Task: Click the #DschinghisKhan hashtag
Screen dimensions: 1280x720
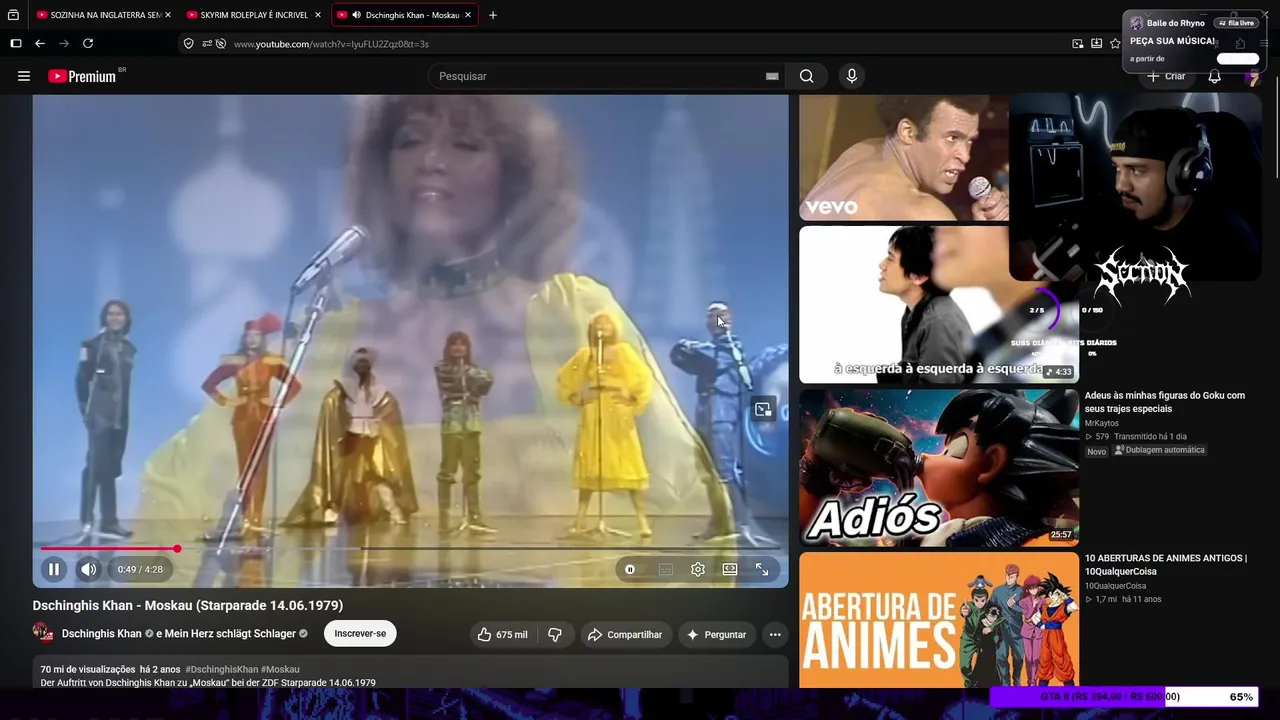Action: pos(221,669)
